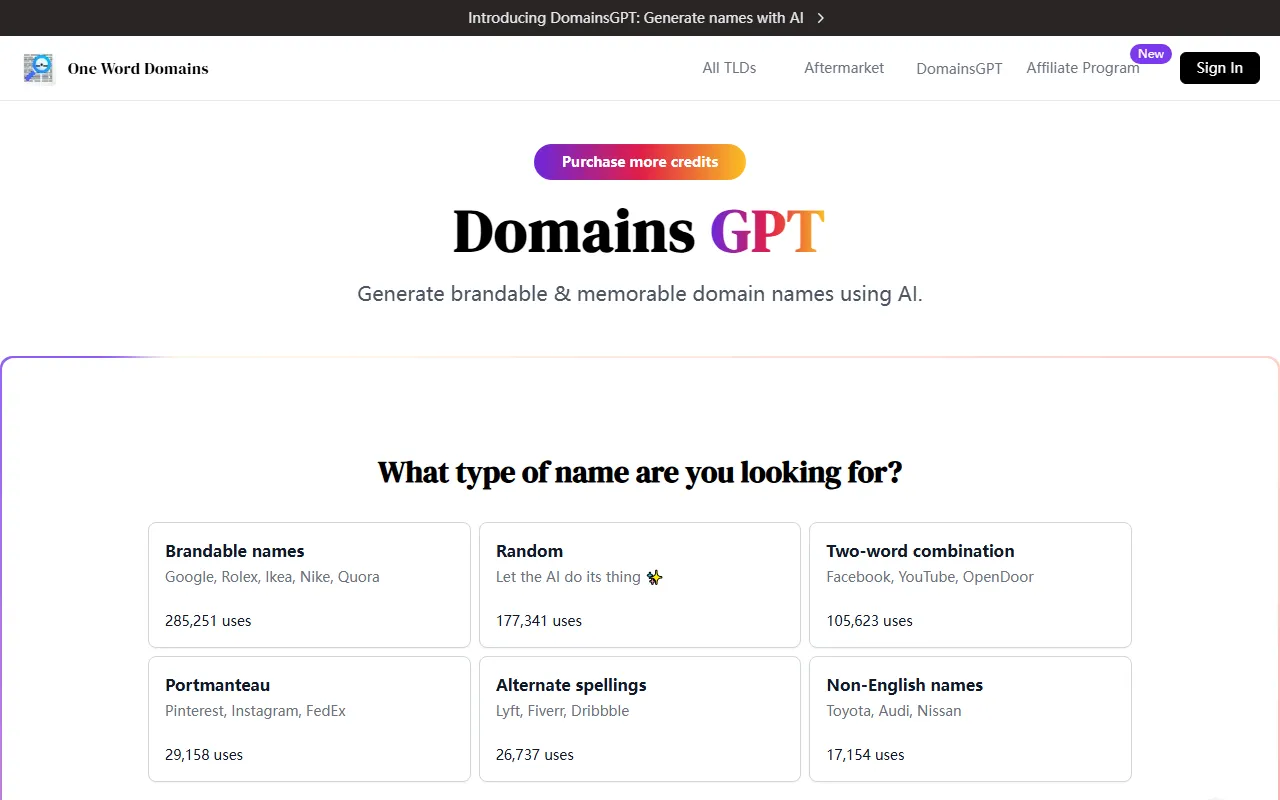Select the Alternate spellings generator
The image size is (1280, 800).
tap(639, 719)
